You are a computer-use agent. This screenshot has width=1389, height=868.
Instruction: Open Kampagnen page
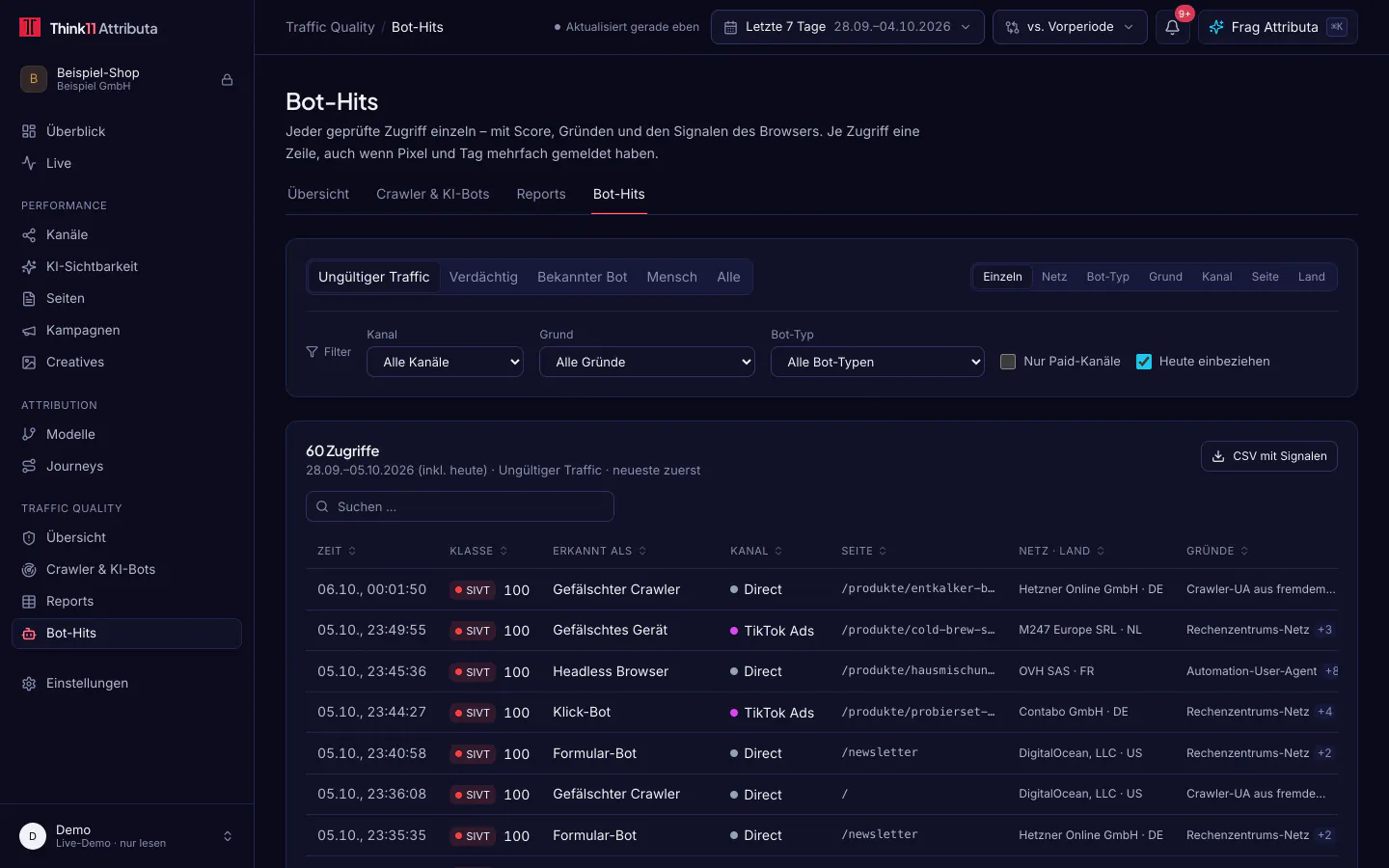[126, 330]
